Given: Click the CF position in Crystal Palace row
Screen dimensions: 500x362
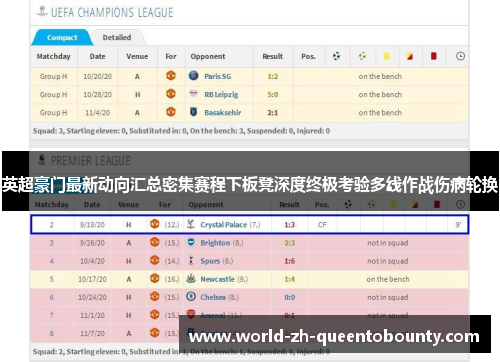Looking at the screenshot, I should (x=322, y=225).
